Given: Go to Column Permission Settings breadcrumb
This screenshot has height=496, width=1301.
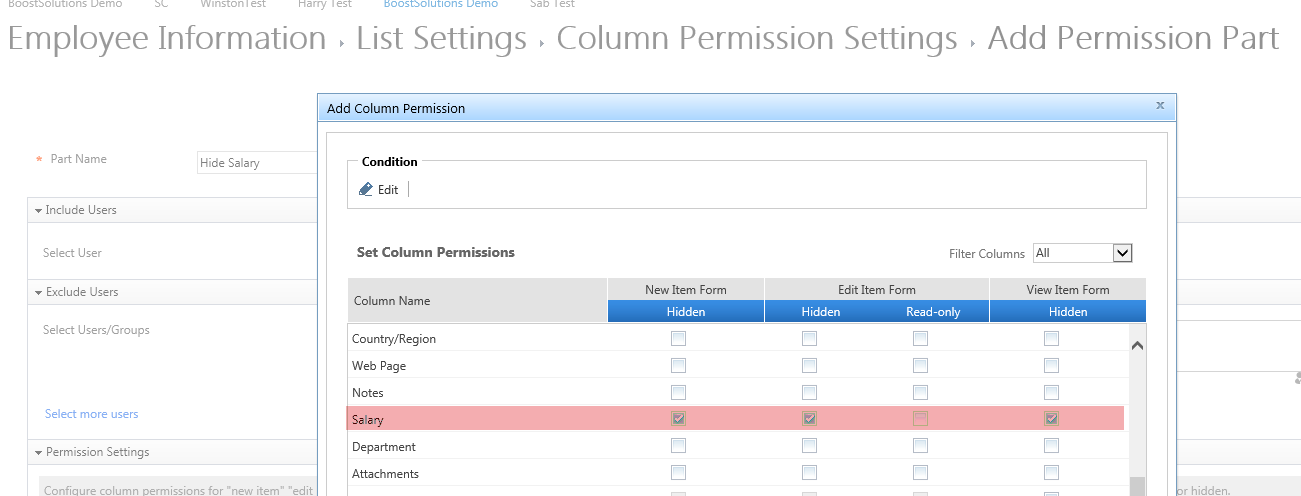Looking at the screenshot, I should tap(757, 39).
